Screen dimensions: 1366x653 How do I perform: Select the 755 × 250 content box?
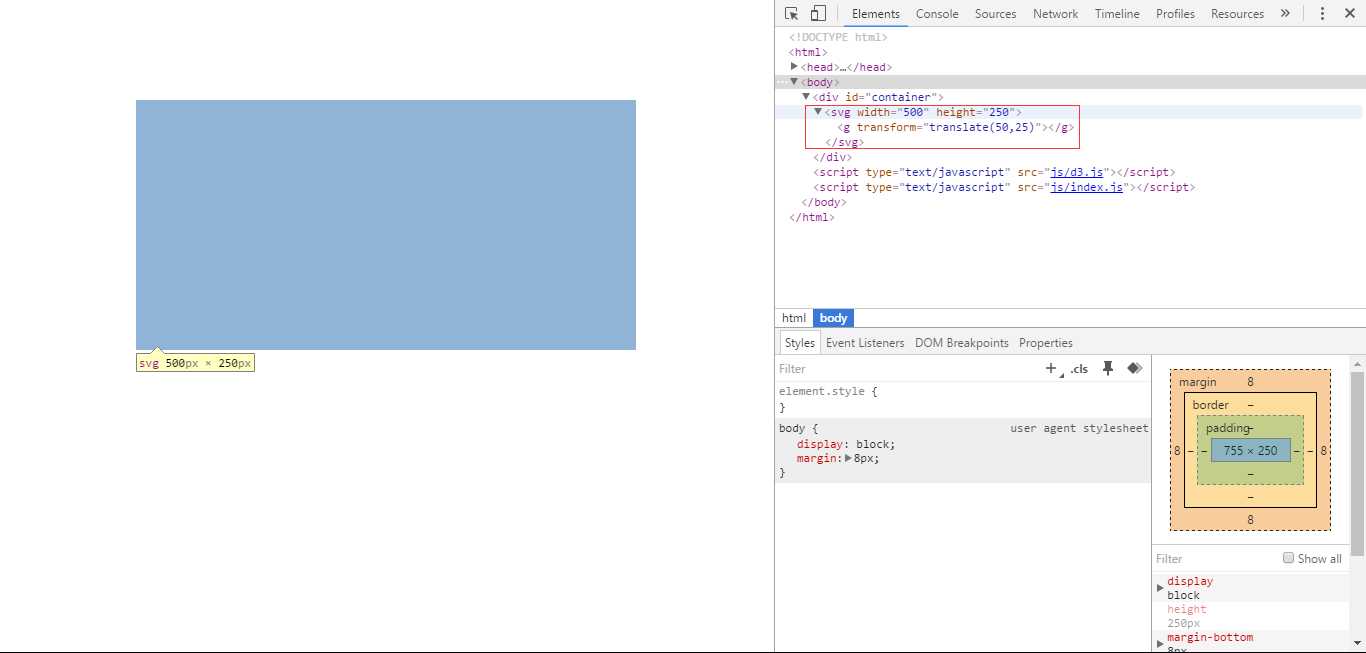click(1250, 451)
